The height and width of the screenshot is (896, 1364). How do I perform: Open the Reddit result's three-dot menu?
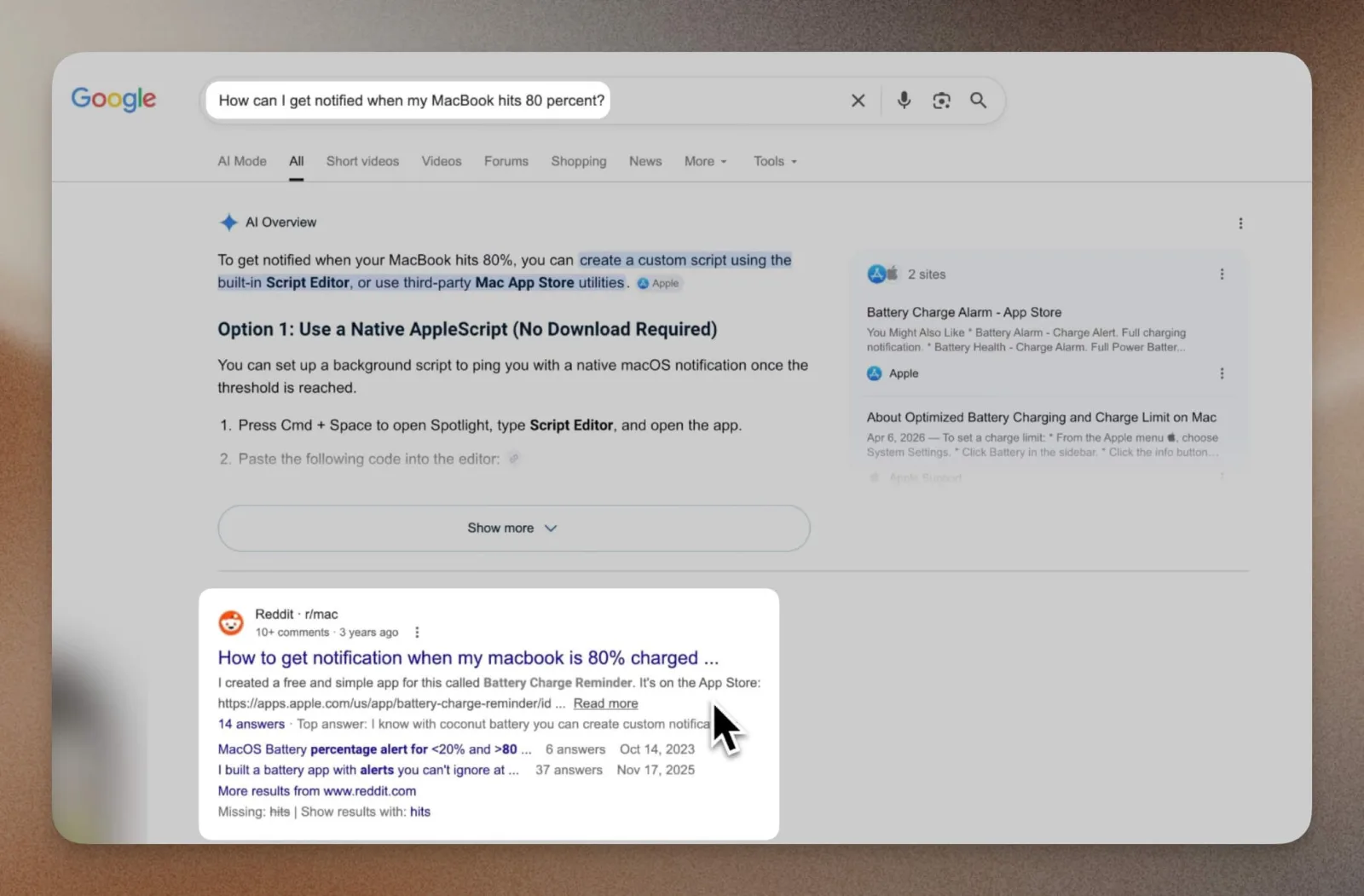click(417, 633)
